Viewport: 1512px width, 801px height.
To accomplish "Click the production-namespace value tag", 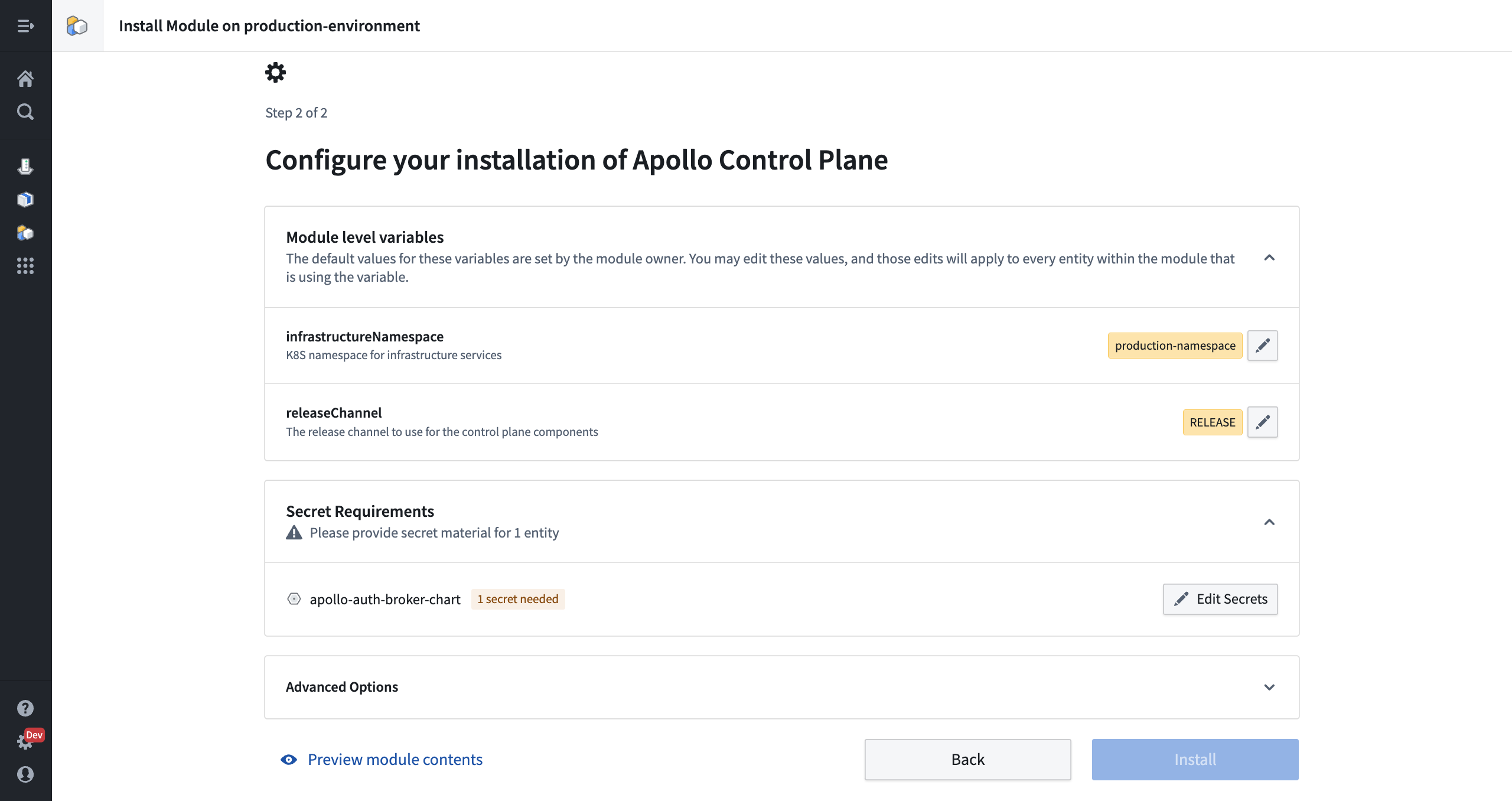I will click(x=1175, y=346).
